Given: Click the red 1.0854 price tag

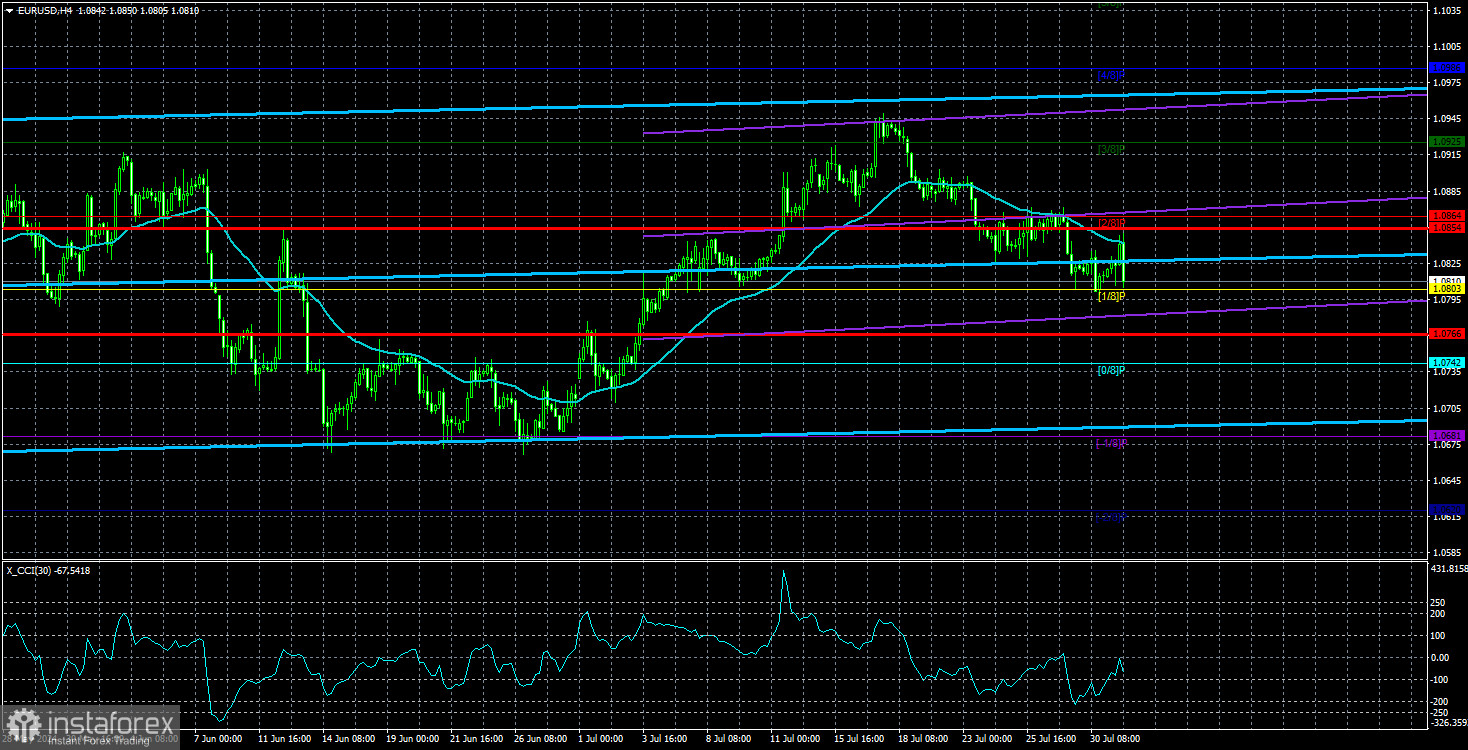Looking at the screenshot, I should point(1447,228).
